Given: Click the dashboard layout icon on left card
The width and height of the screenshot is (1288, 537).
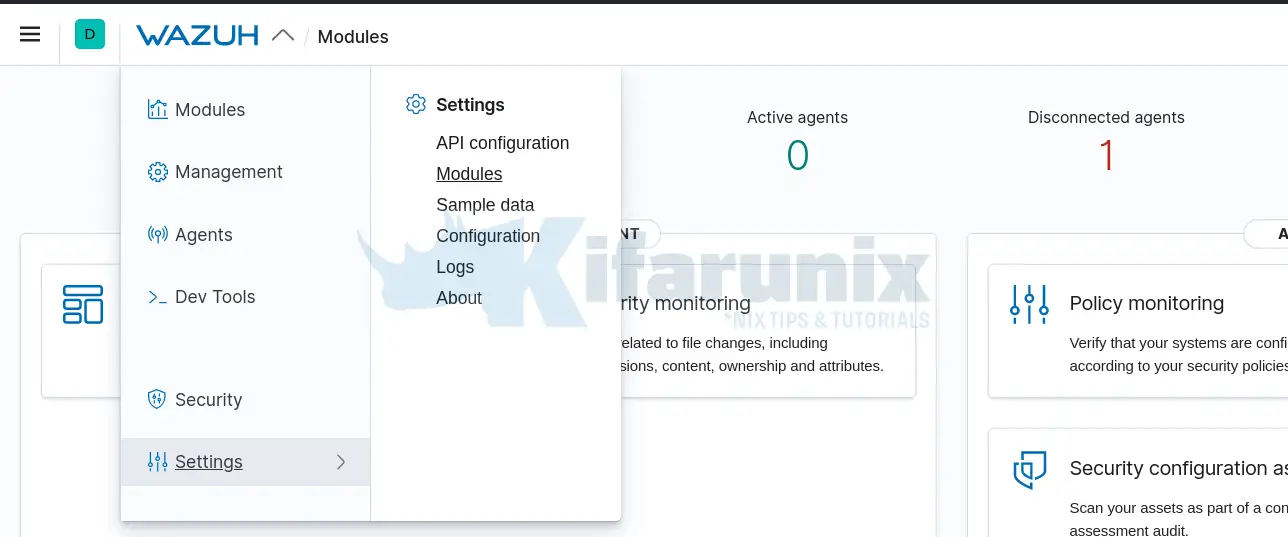Looking at the screenshot, I should coord(83,304).
